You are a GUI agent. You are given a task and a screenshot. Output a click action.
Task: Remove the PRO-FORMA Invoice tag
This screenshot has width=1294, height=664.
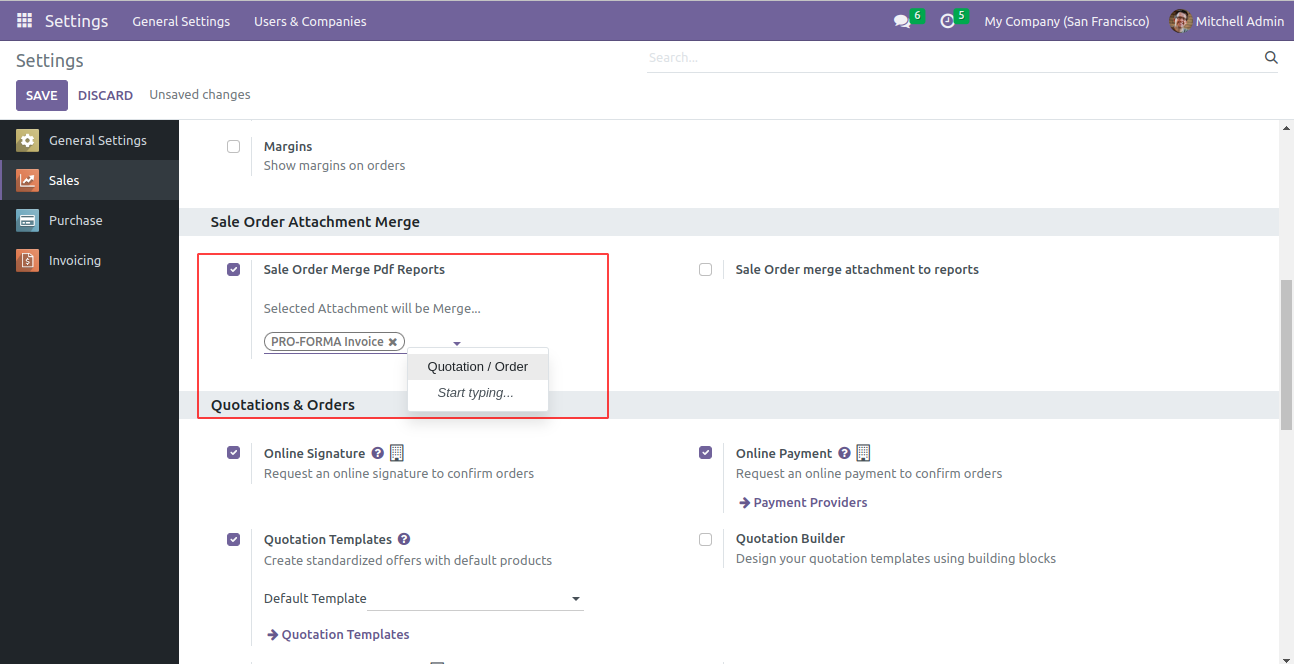[393, 342]
